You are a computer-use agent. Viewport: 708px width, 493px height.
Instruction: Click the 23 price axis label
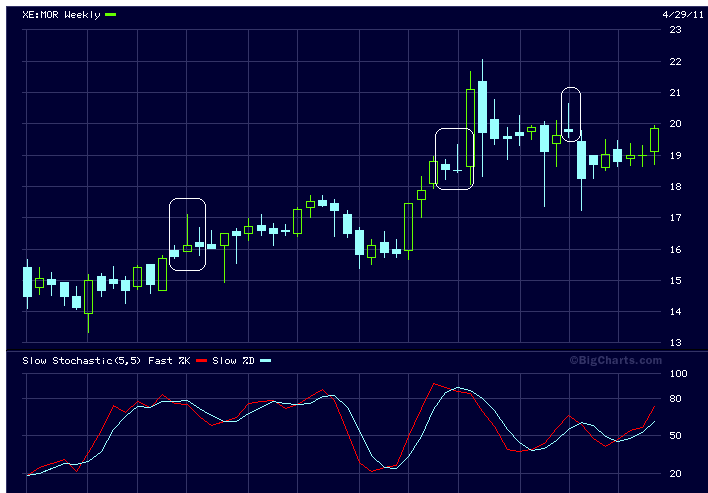point(675,30)
